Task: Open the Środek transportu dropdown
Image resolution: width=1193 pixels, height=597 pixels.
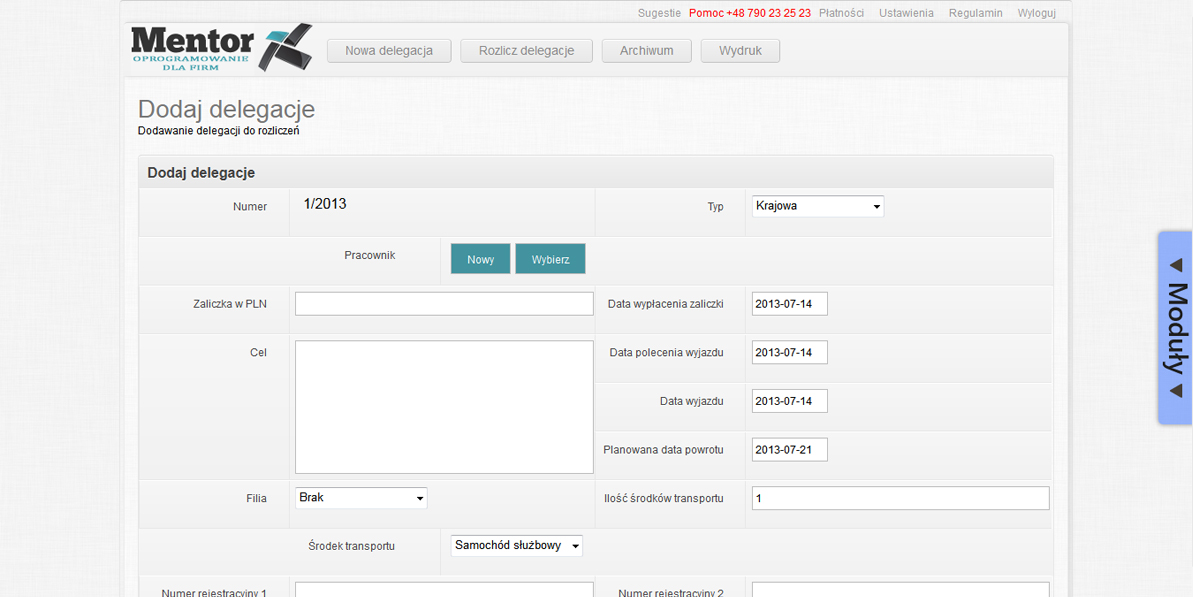Action: coord(516,546)
